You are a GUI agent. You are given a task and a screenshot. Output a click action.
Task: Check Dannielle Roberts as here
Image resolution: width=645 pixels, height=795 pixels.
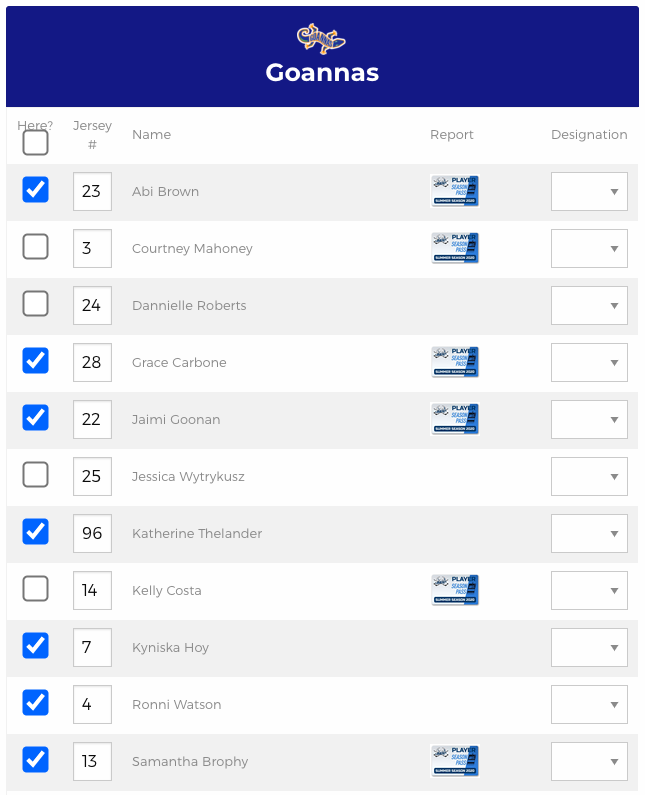click(x=35, y=304)
